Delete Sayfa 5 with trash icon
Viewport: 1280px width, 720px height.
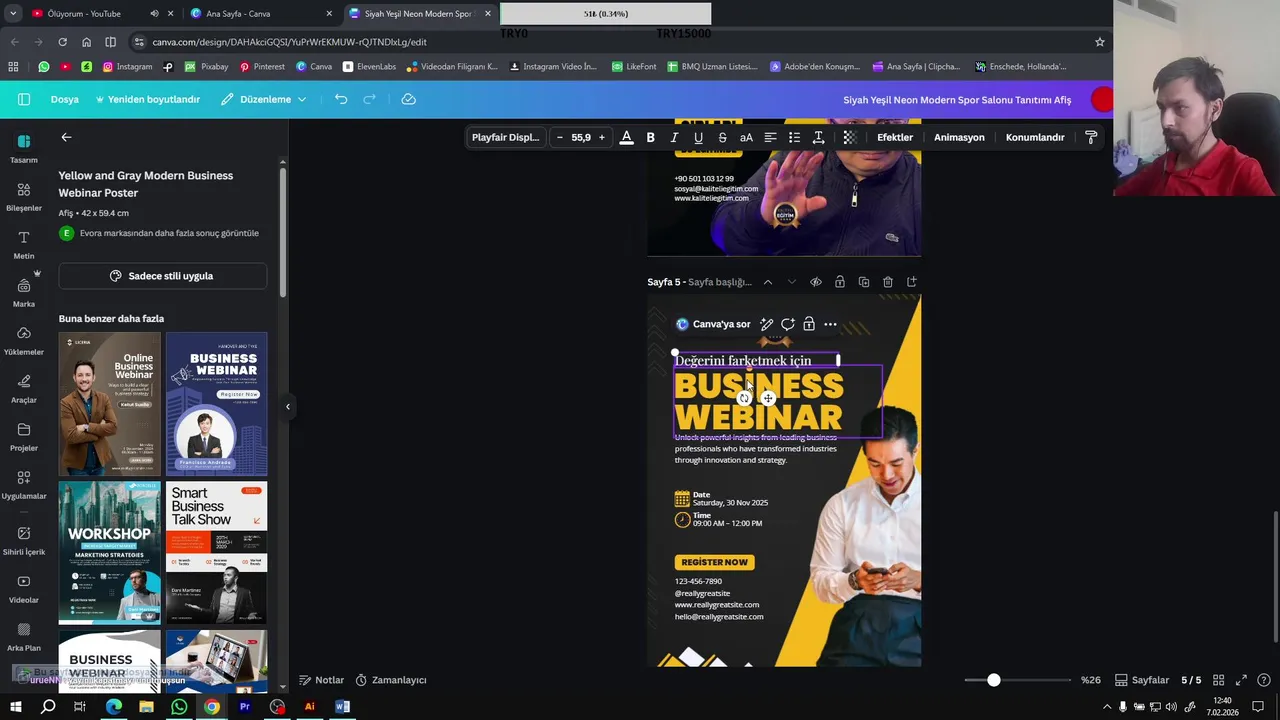pos(888,282)
